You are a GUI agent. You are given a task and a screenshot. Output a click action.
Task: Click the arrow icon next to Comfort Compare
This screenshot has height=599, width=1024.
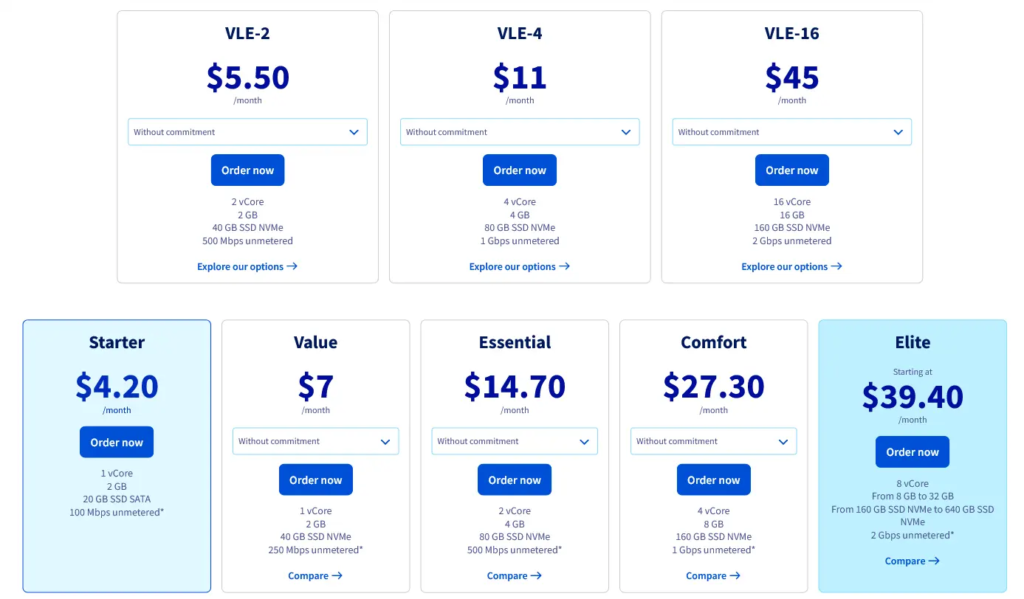pyautogui.click(x=735, y=576)
